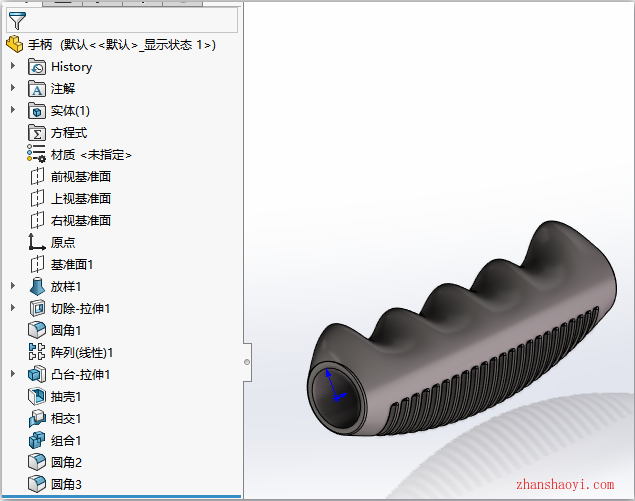This screenshot has width=635, height=501.
Task: Expand the History folder
Action: pos(13,66)
